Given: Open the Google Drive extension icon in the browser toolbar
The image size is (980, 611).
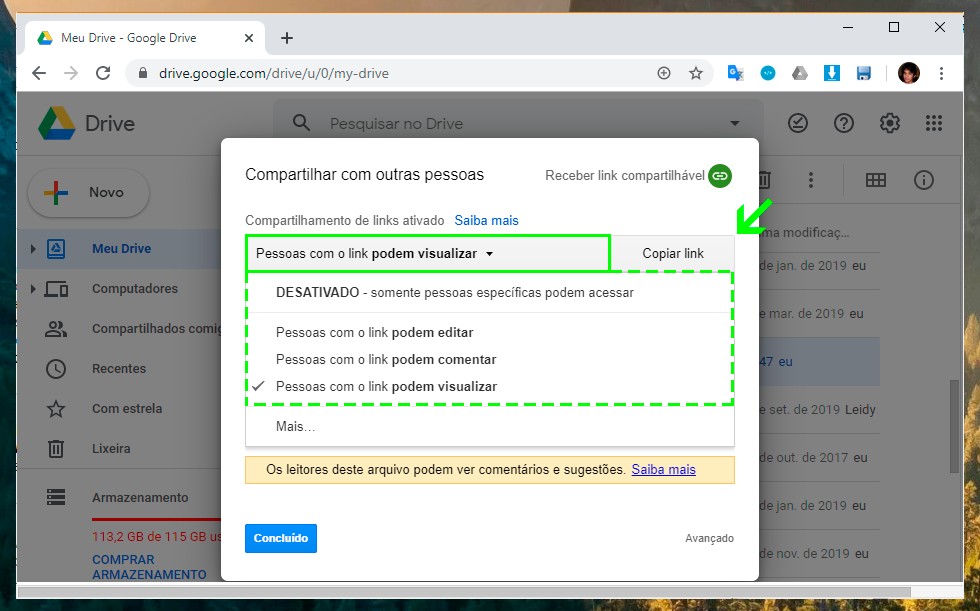Looking at the screenshot, I should (x=799, y=73).
